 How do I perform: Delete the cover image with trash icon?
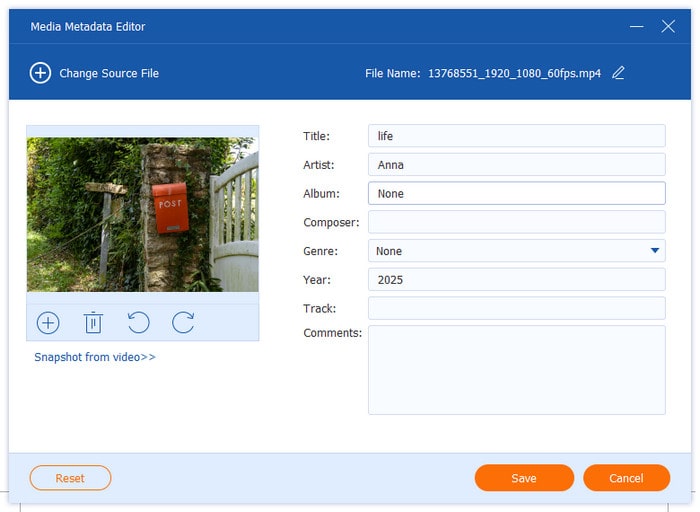coord(93,323)
